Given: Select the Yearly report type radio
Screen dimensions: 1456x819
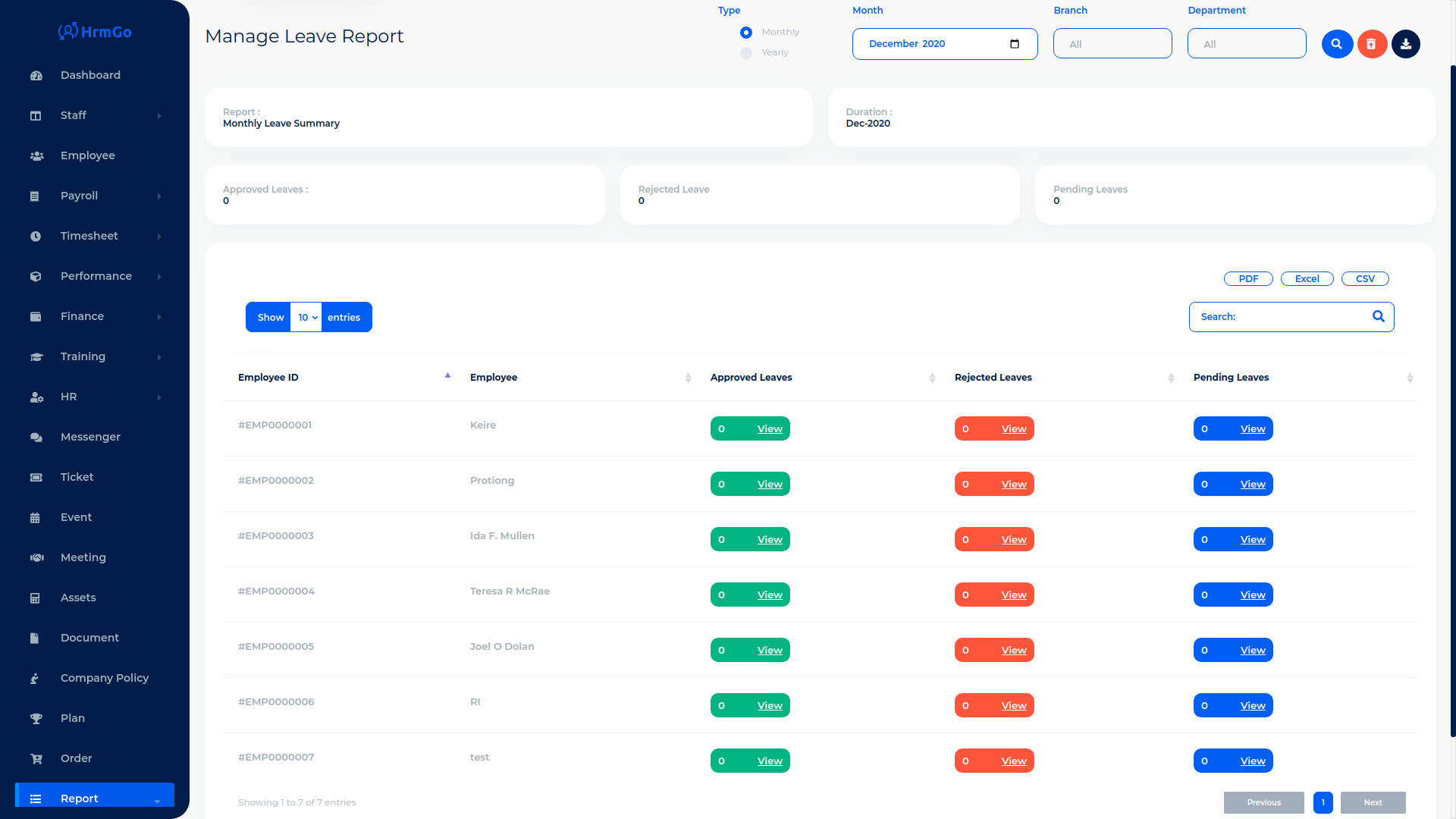Looking at the screenshot, I should [746, 53].
